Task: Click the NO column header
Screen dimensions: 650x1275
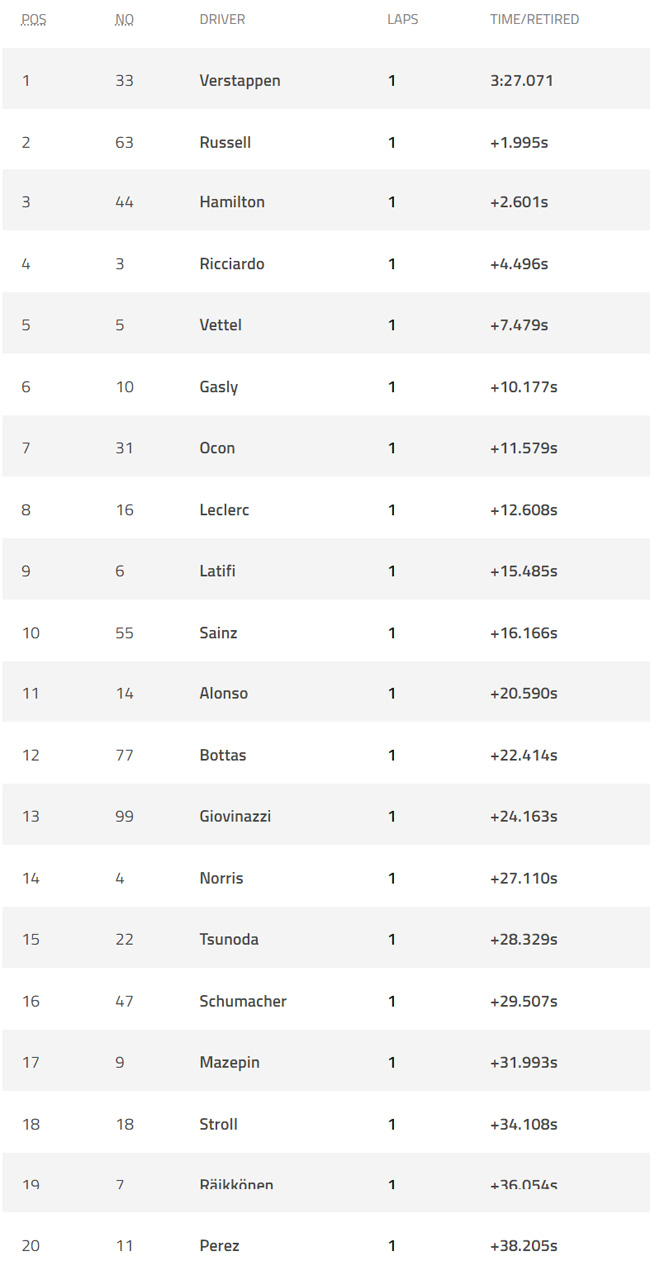Action: tap(124, 19)
